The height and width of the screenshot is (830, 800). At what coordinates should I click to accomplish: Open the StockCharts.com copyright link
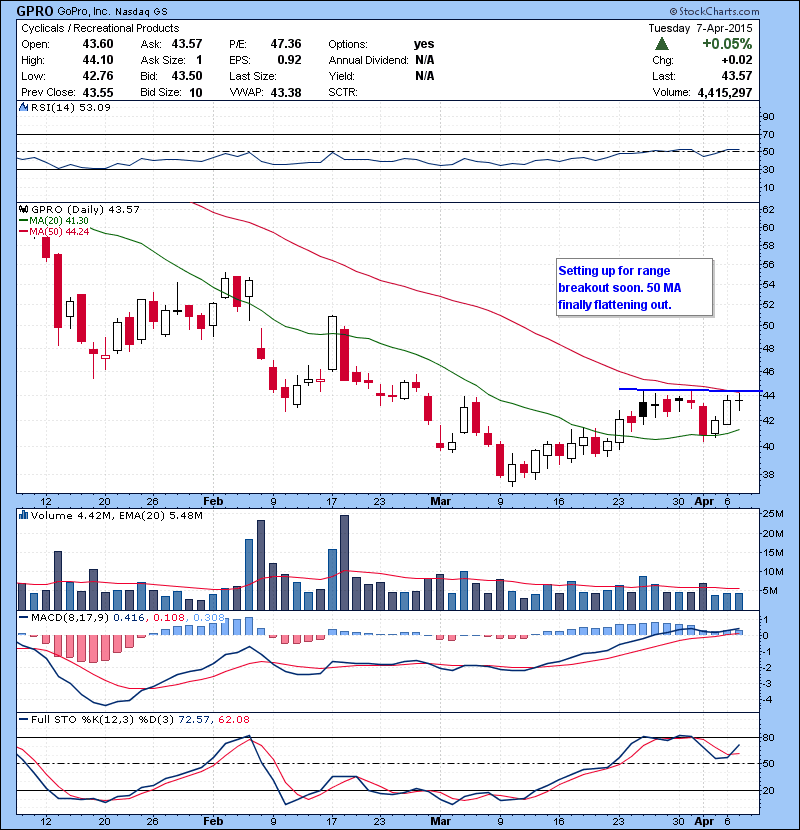[x=714, y=11]
